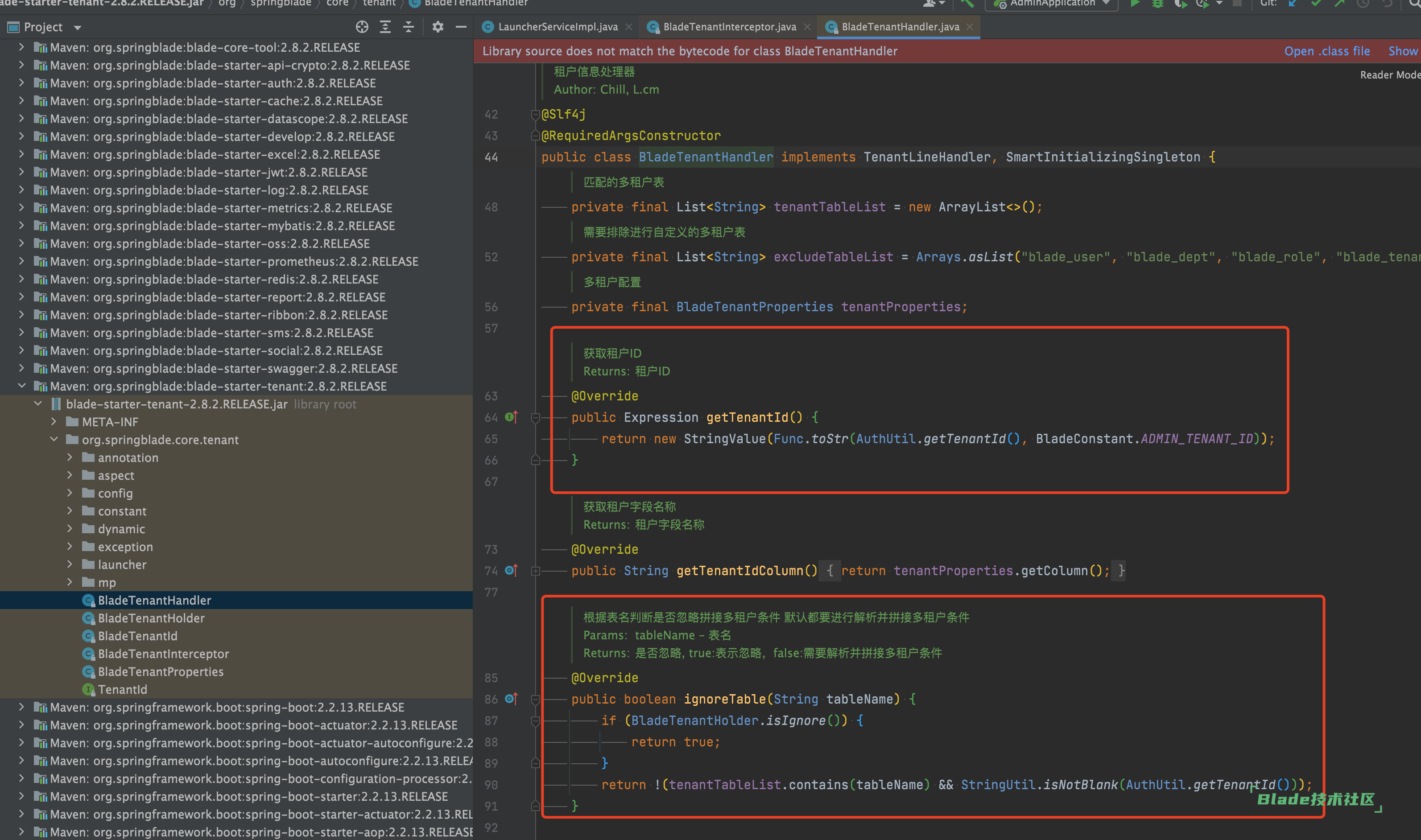Collapse all nodes in Project panel
Image resolution: width=1421 pixels, height=840 pixels.
point(408,27)
